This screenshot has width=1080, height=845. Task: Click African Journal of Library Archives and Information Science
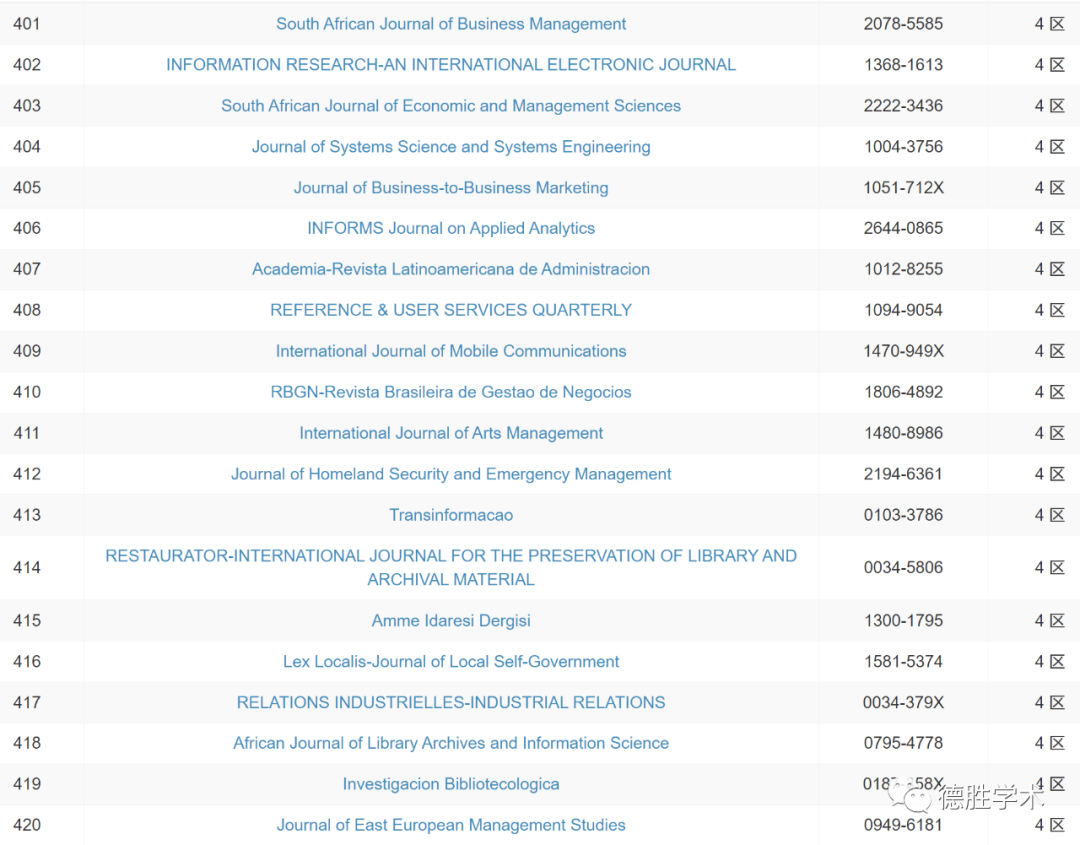click(x=450, y=742)
